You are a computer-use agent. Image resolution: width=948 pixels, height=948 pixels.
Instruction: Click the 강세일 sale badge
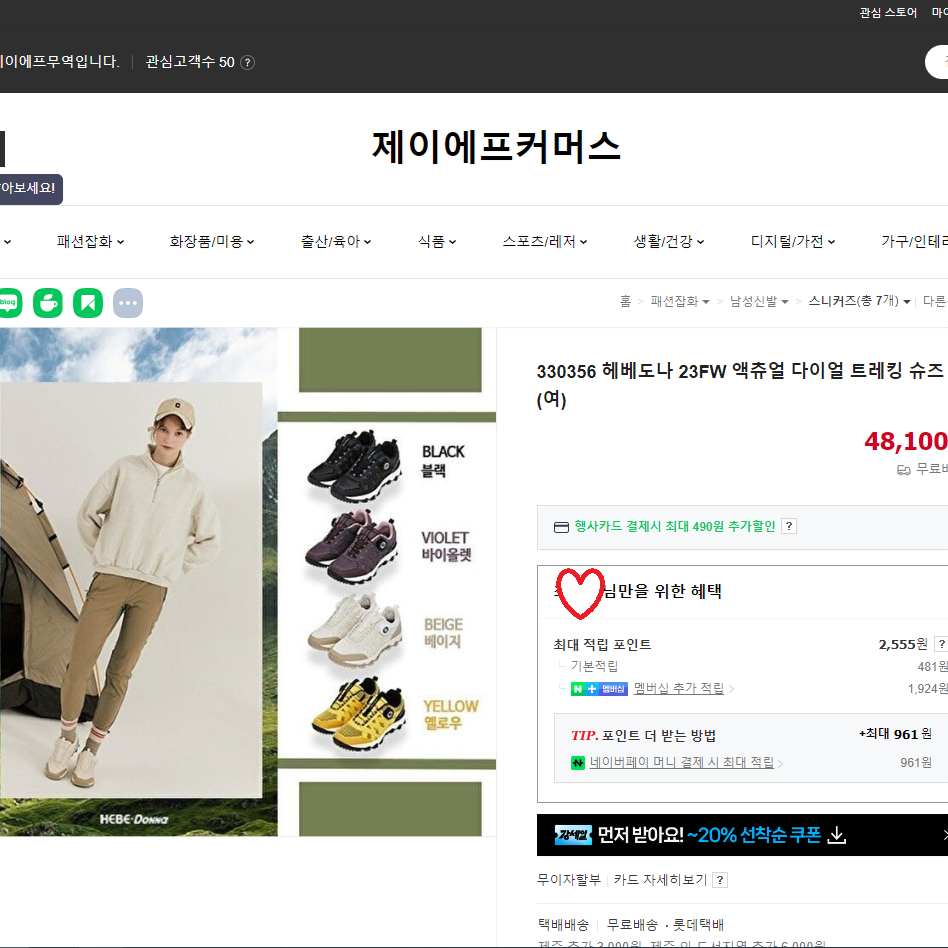coord(573,835)
